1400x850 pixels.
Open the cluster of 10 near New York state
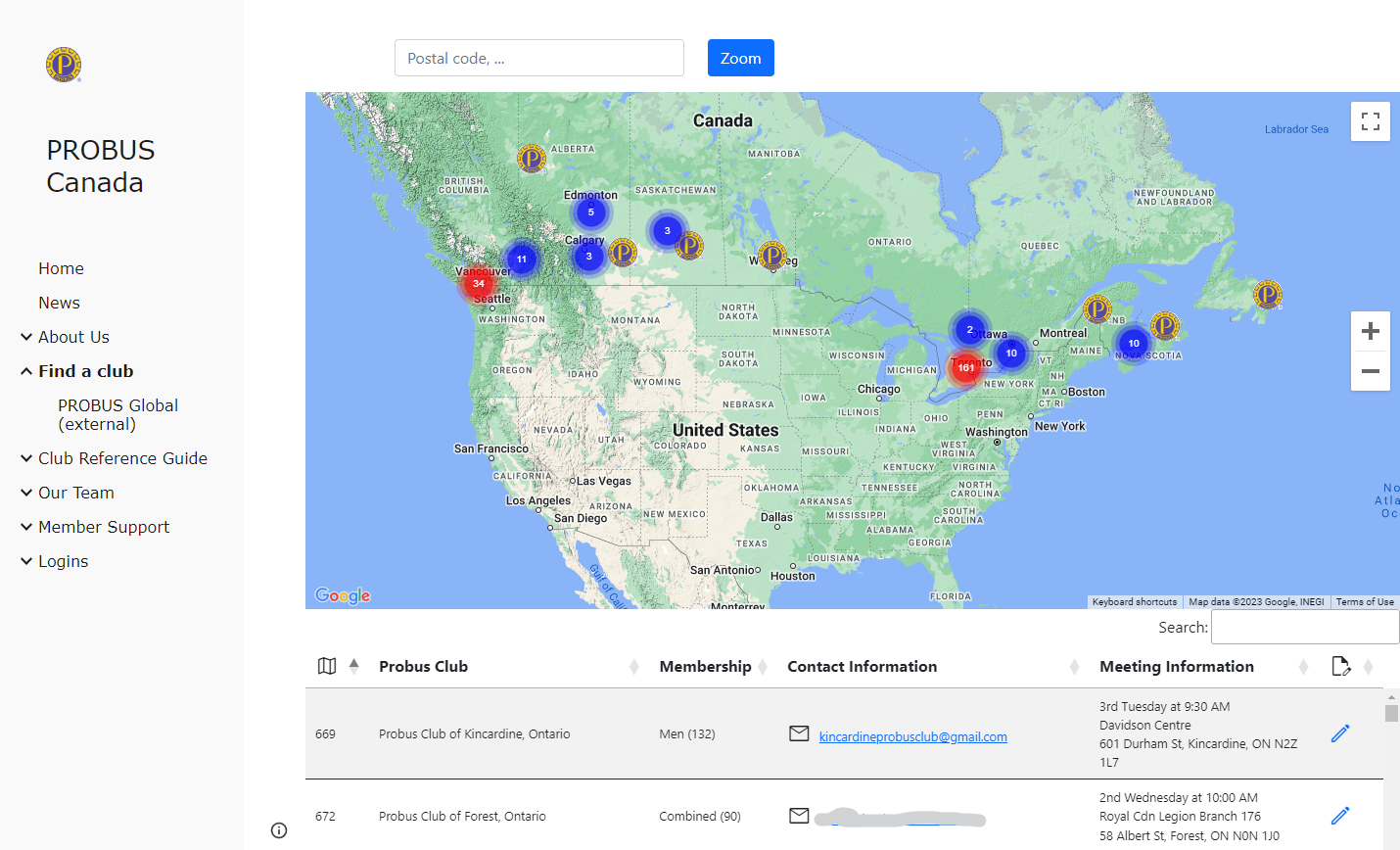1011,354
